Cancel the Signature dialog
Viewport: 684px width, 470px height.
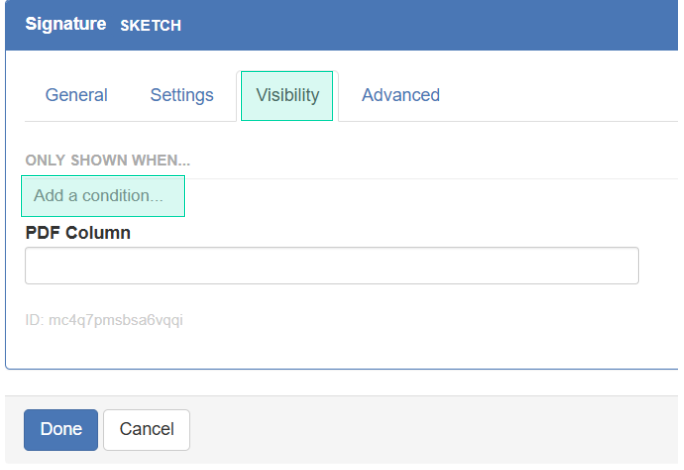pos(146,429)
